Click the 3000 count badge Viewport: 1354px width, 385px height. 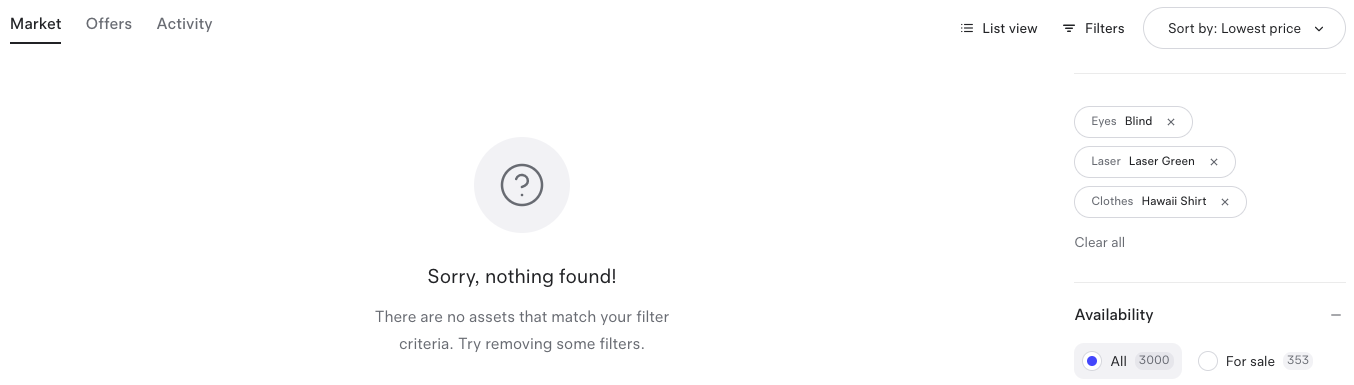1153,361
